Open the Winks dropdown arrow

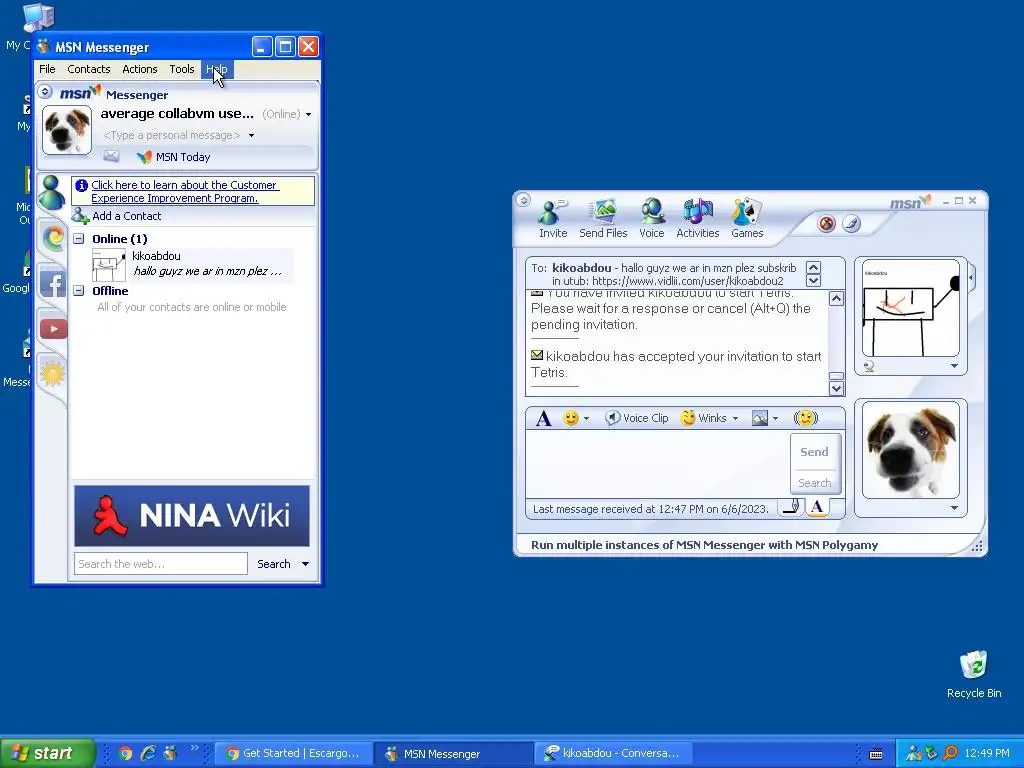click(735, 419)
